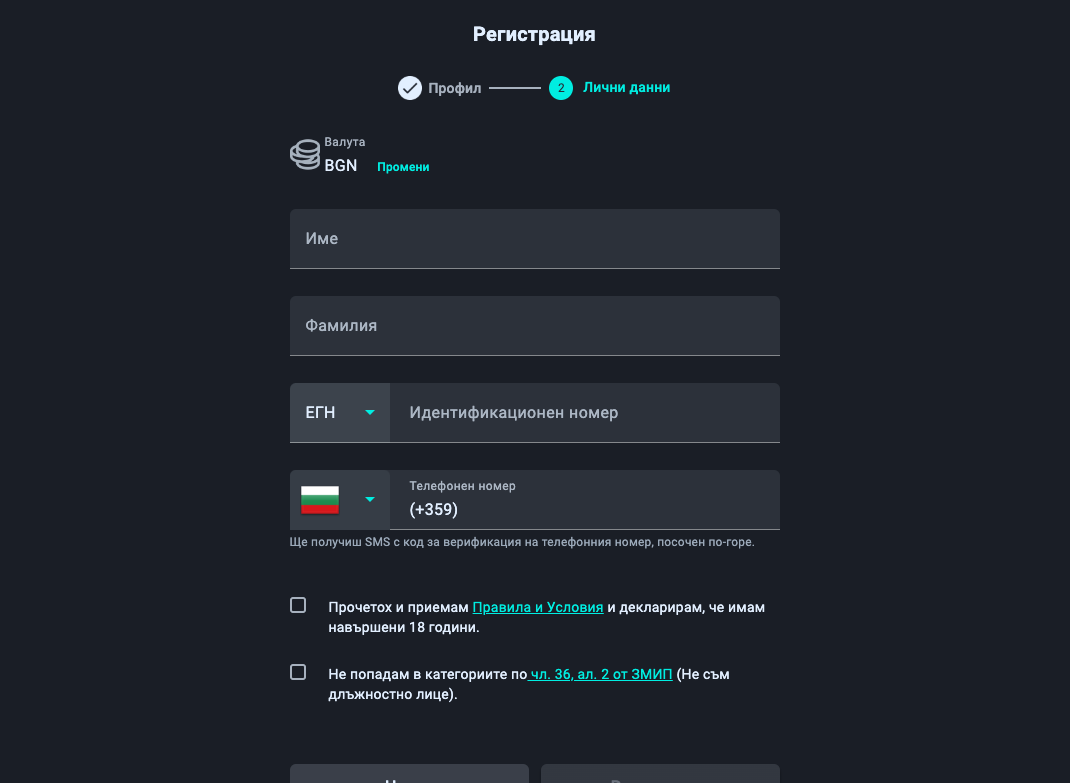The image size is (1070, 783).
Task: Check the ЗМИП declaration checkbox
Action: point(298,672)
